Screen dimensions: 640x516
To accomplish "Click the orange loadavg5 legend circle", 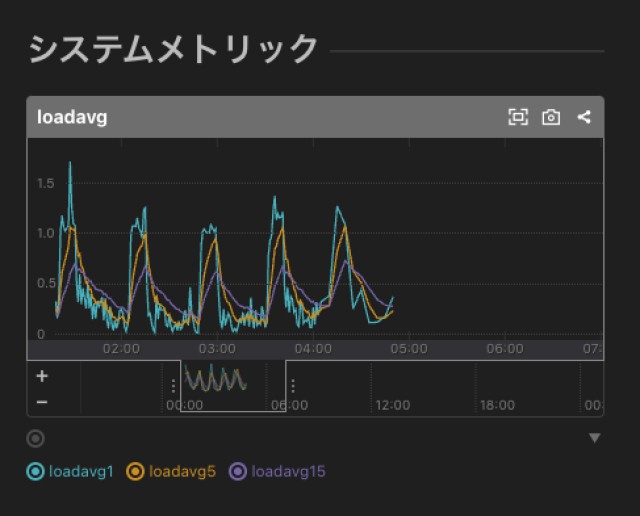I will pos(136,471).
